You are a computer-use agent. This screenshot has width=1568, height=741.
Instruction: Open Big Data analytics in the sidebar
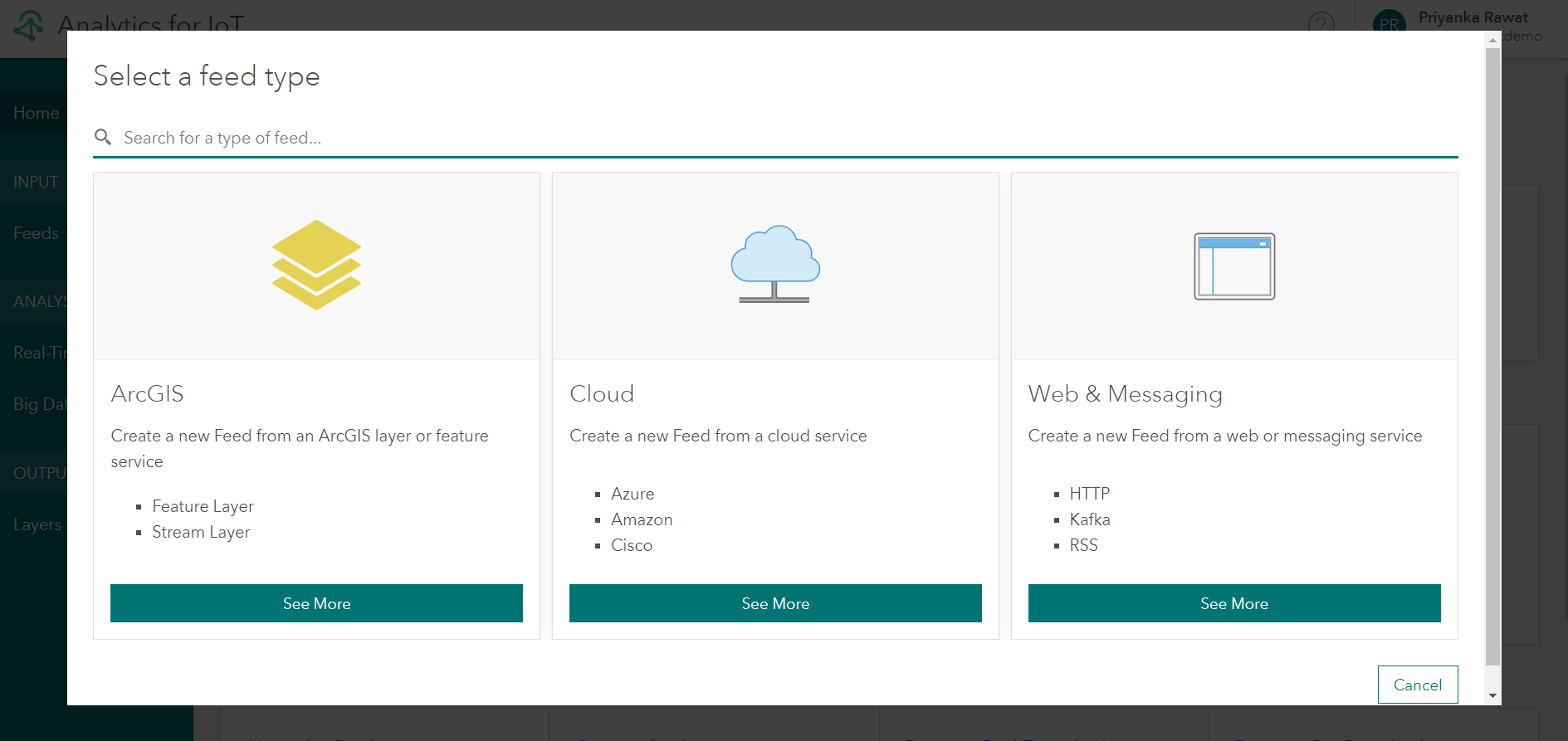tap(40, 404)
